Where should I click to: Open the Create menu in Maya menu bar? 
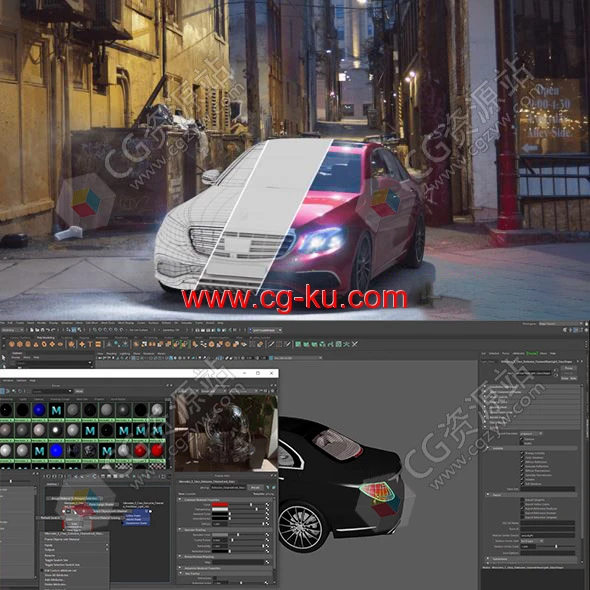tap(20, 323)
